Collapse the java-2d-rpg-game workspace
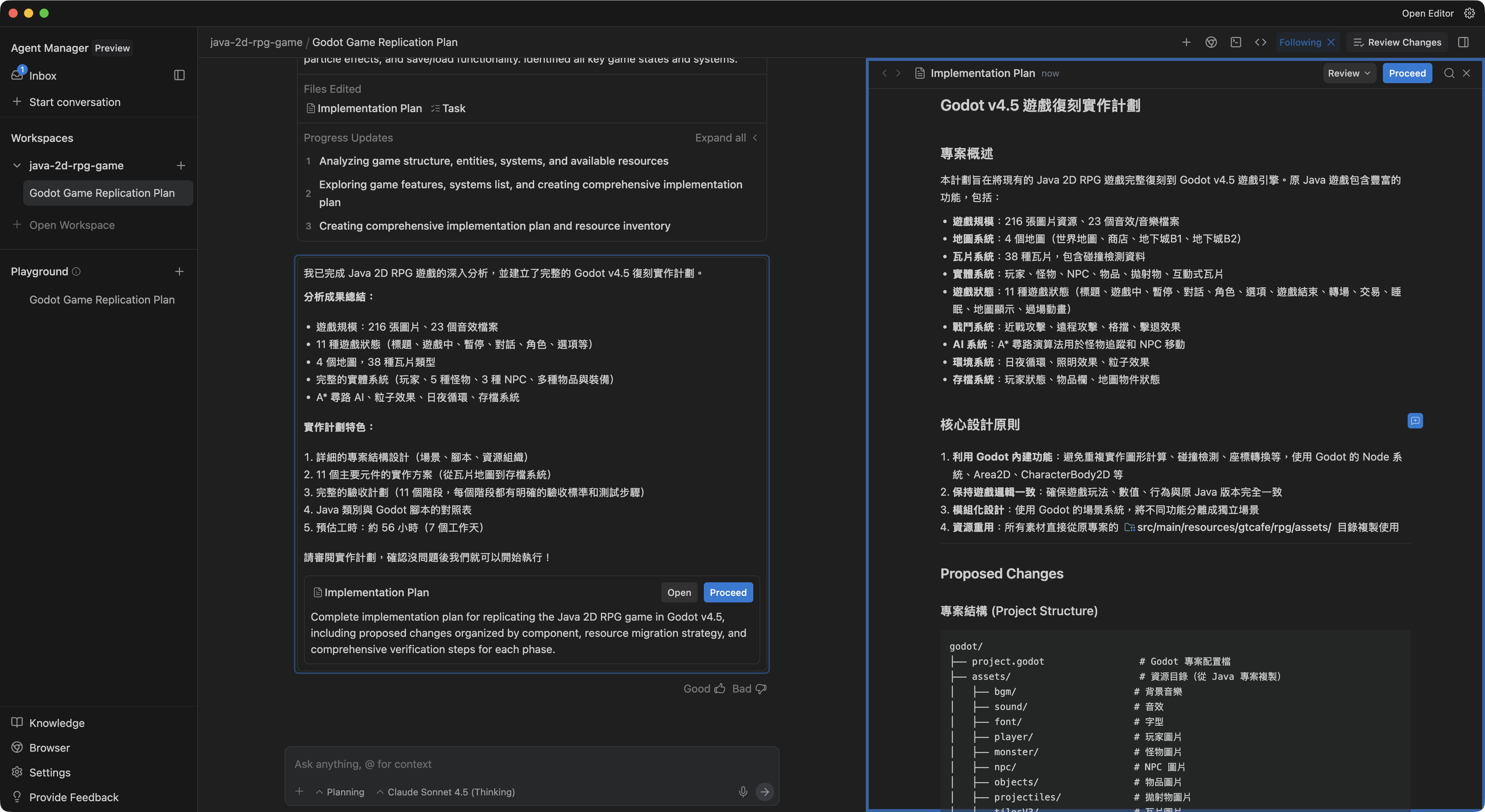The height and width of the screenshot is (812, 1485). tap(17, 165)
